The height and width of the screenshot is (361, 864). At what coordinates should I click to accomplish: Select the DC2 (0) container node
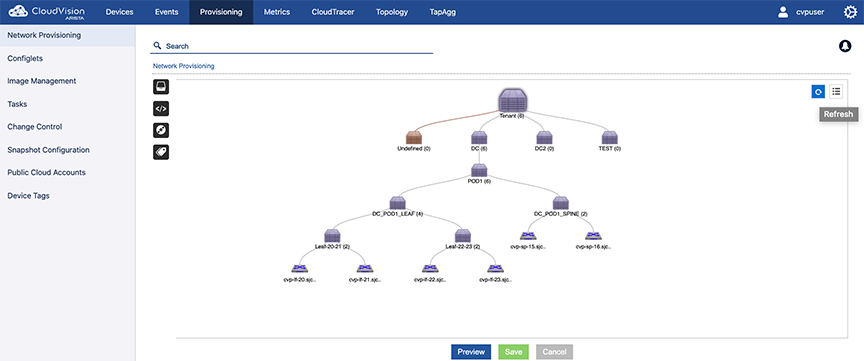pyautogui.click(x=544, y=138)
